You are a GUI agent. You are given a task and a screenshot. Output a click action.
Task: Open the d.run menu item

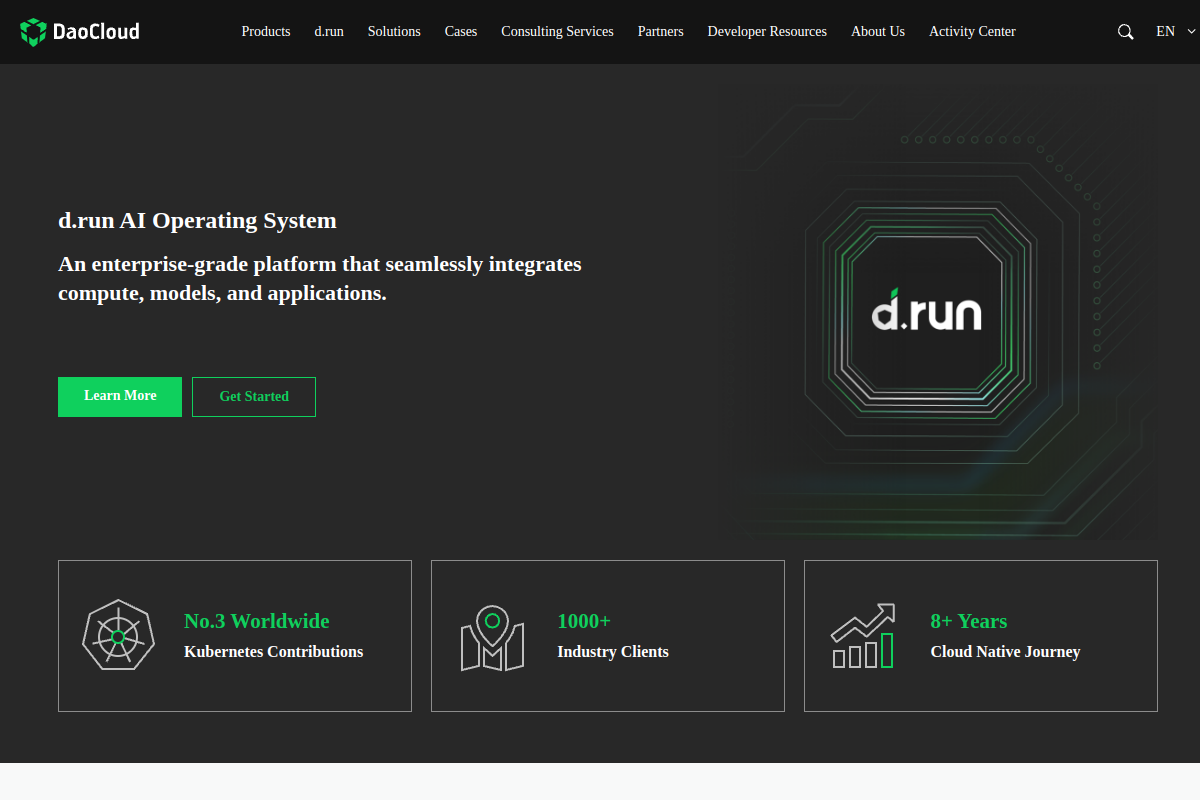click(x=329, y=32)
